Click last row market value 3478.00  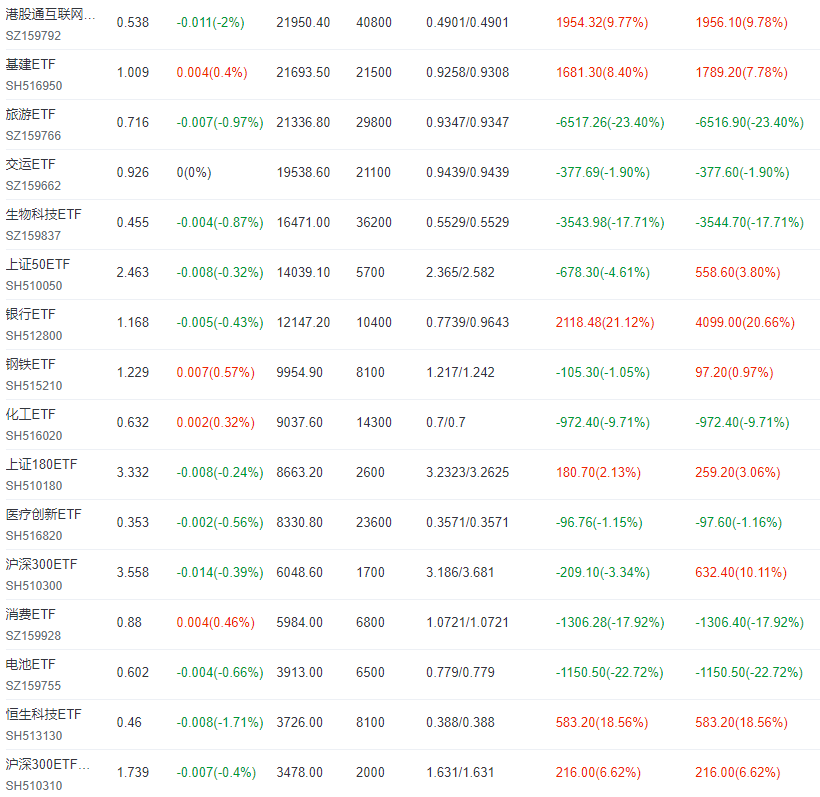(x=300, y=772)
